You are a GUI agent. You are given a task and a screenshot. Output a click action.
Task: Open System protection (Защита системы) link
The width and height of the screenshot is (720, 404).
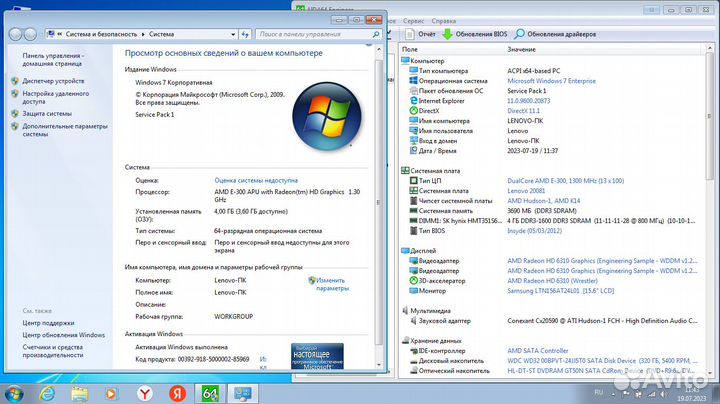pos(47,113)
